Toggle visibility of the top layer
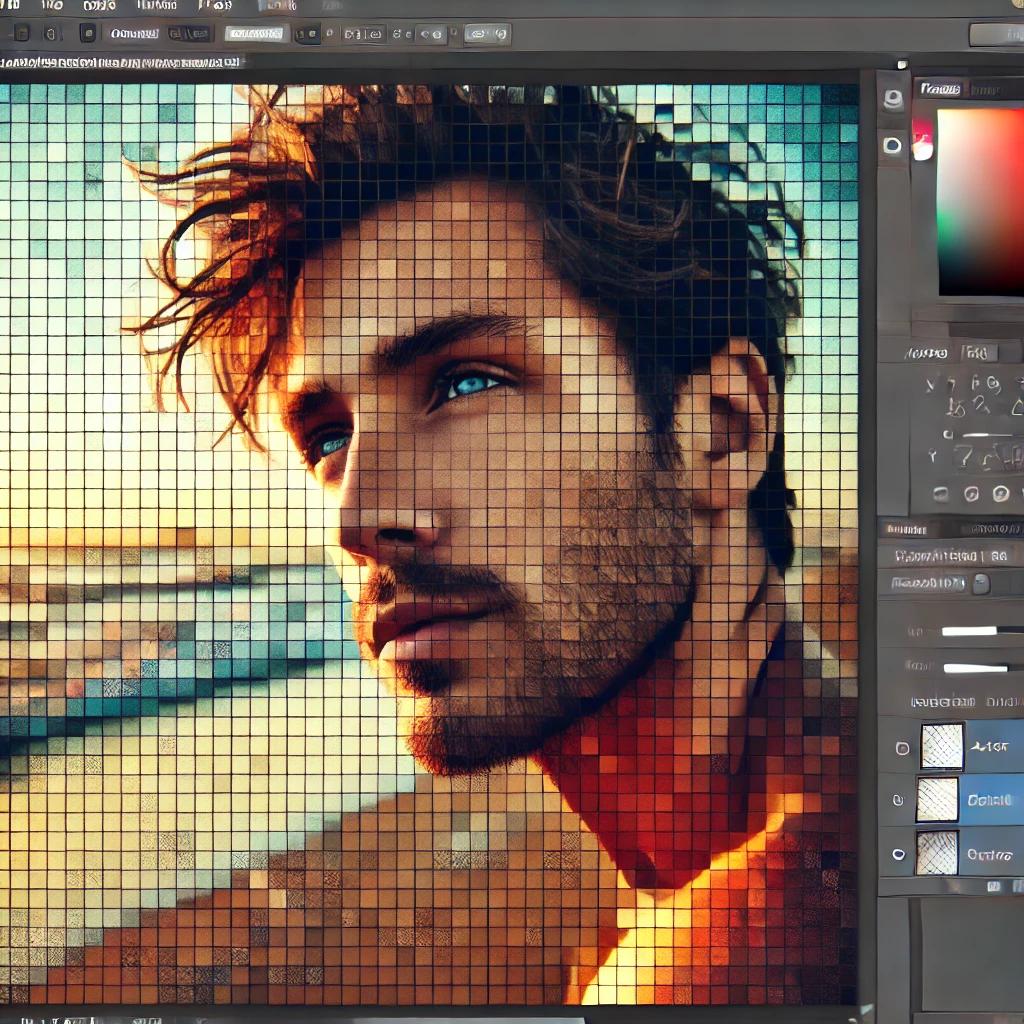 [902, 748]
